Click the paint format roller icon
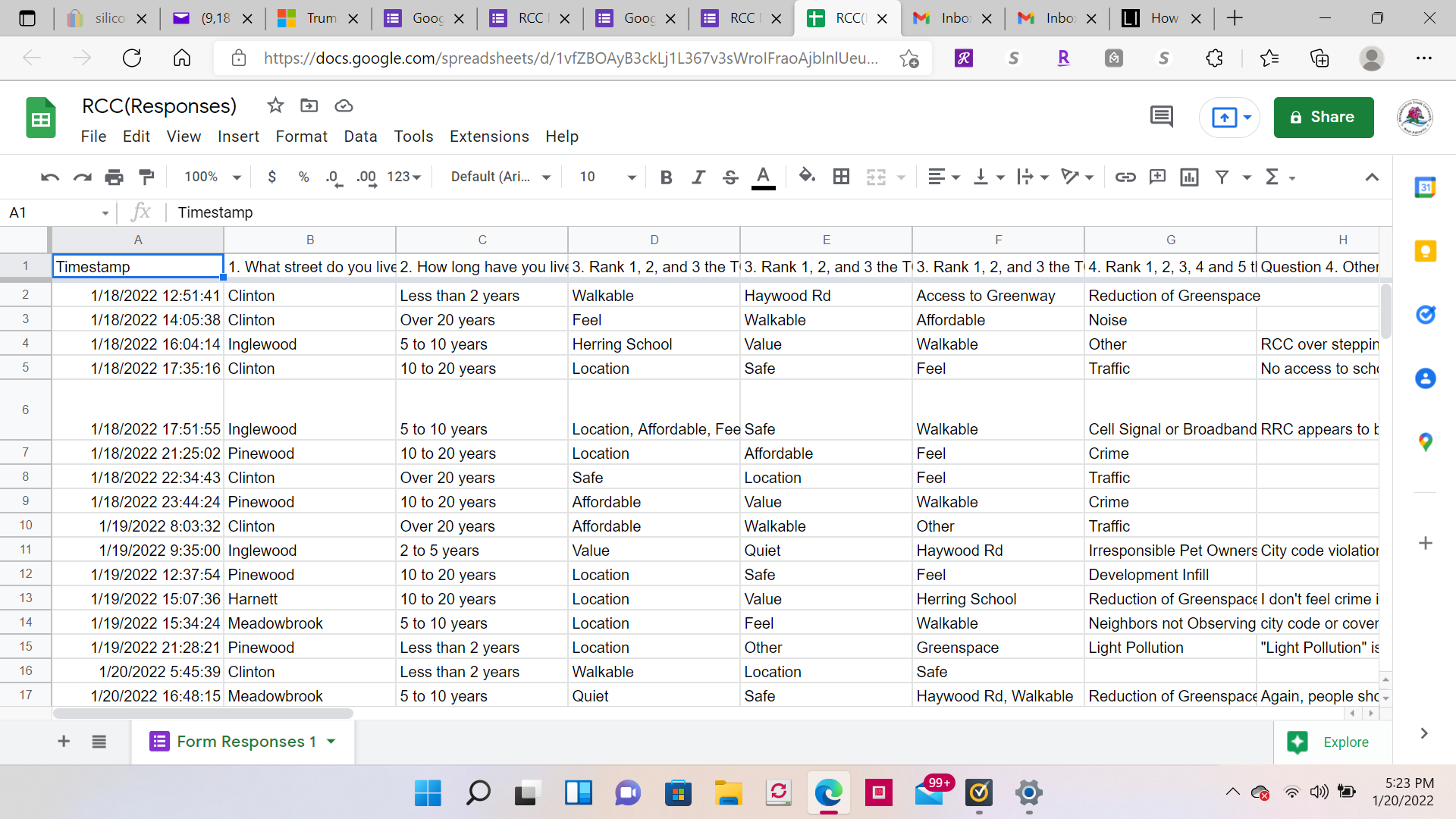The width and height of the screenshot is (1456, 819). tap(146, 177)
